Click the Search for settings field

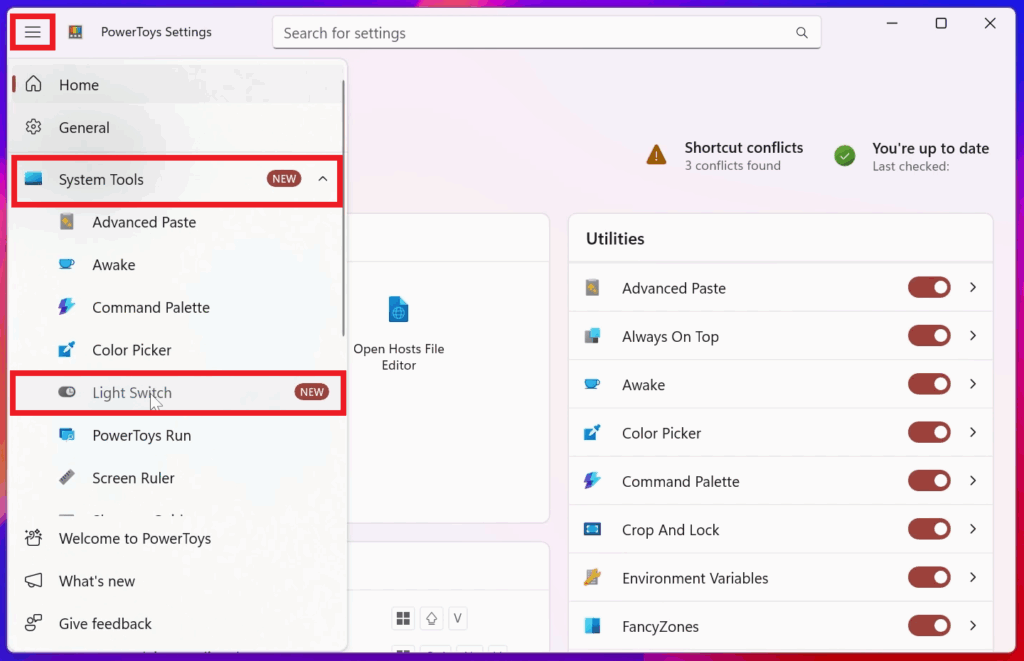tap(535, 33)
